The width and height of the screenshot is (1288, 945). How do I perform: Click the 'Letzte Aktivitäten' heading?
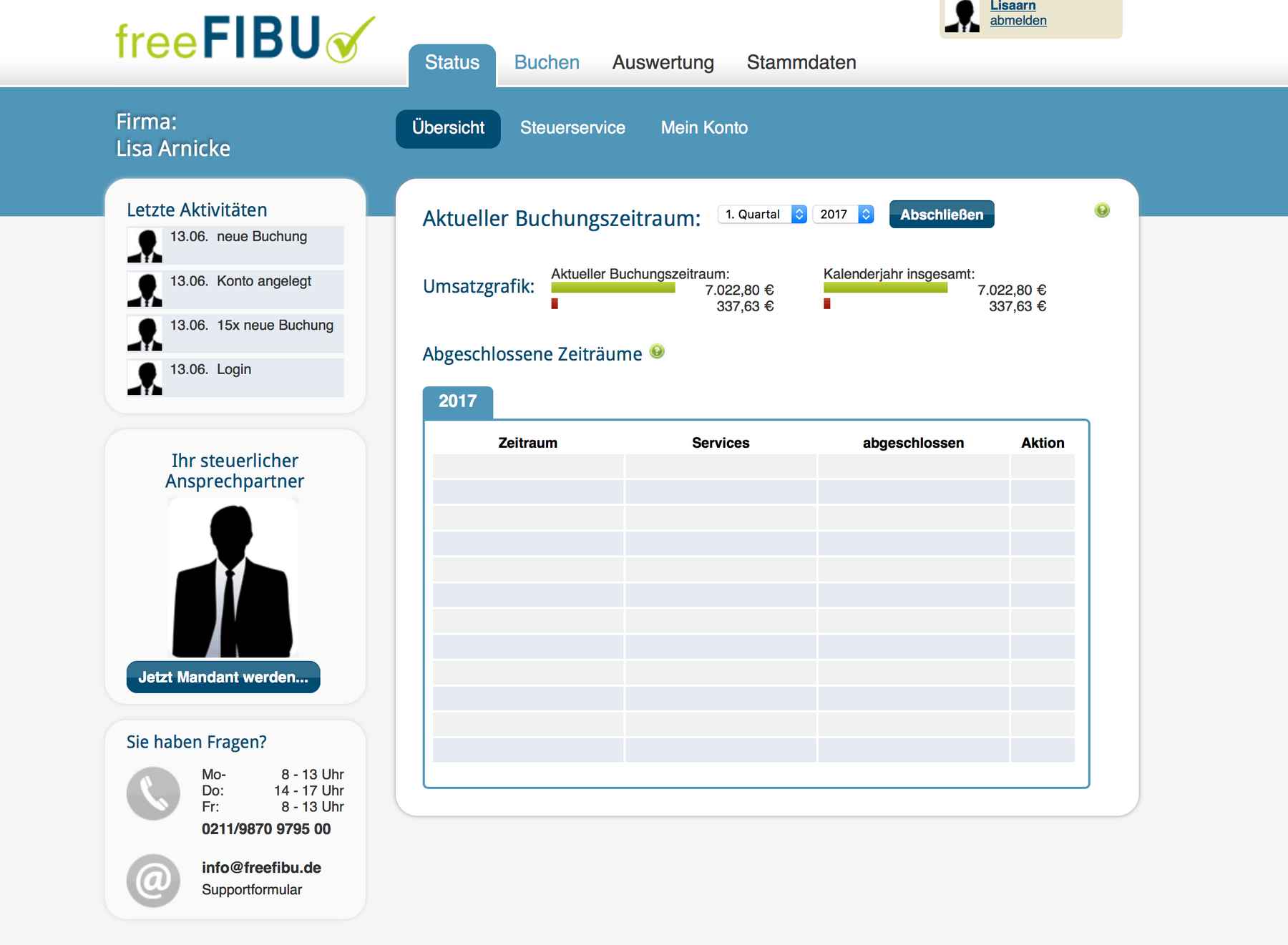pyautogui.click(x=197, y=210)
